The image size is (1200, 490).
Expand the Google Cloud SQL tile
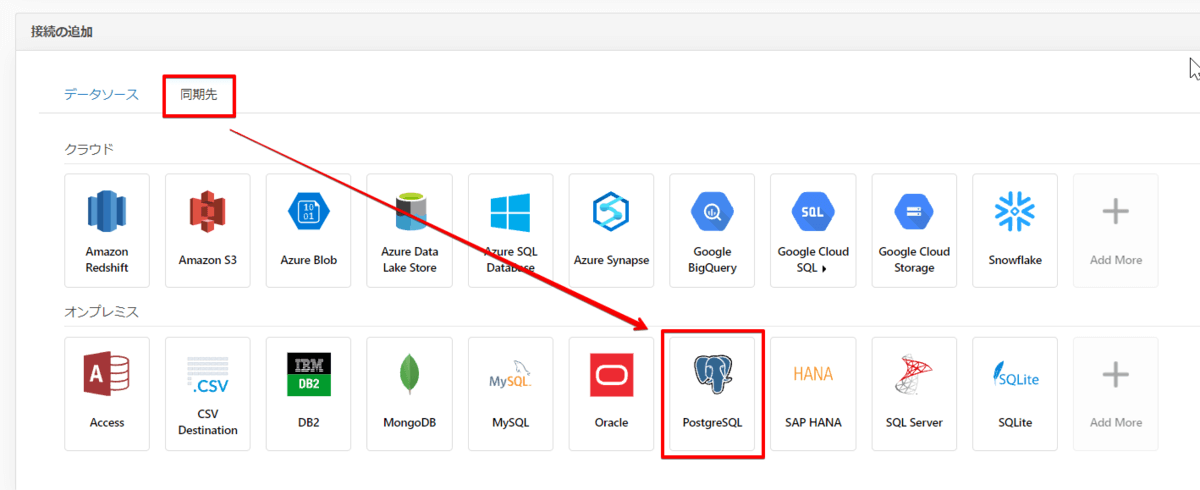pyautogui.click(x=813, y=231)
